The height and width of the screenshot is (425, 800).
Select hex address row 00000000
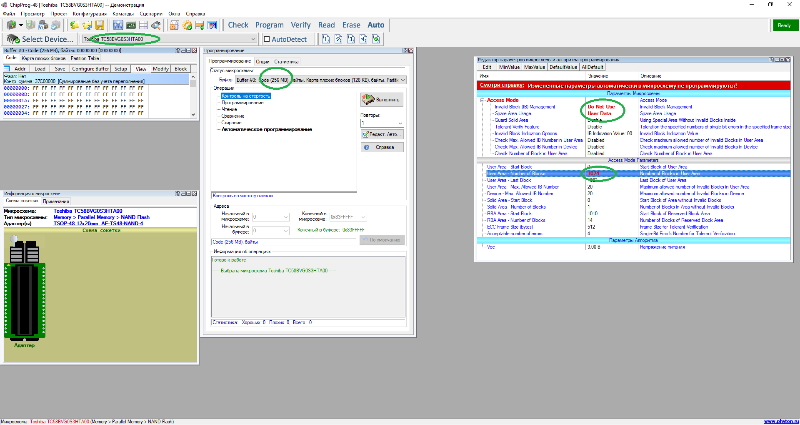[74, 88]
